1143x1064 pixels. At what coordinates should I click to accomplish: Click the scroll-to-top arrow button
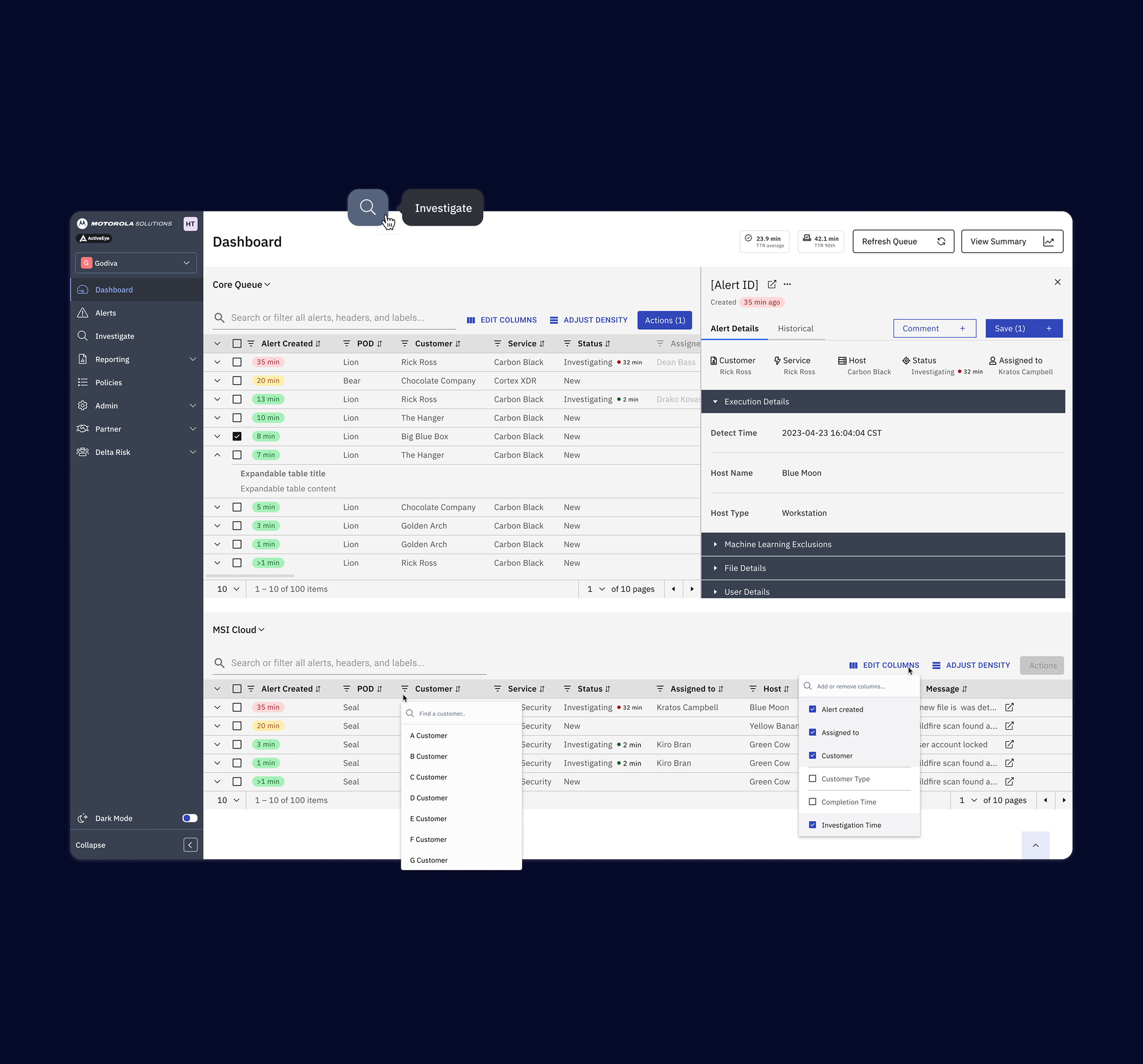(1035, 845)
